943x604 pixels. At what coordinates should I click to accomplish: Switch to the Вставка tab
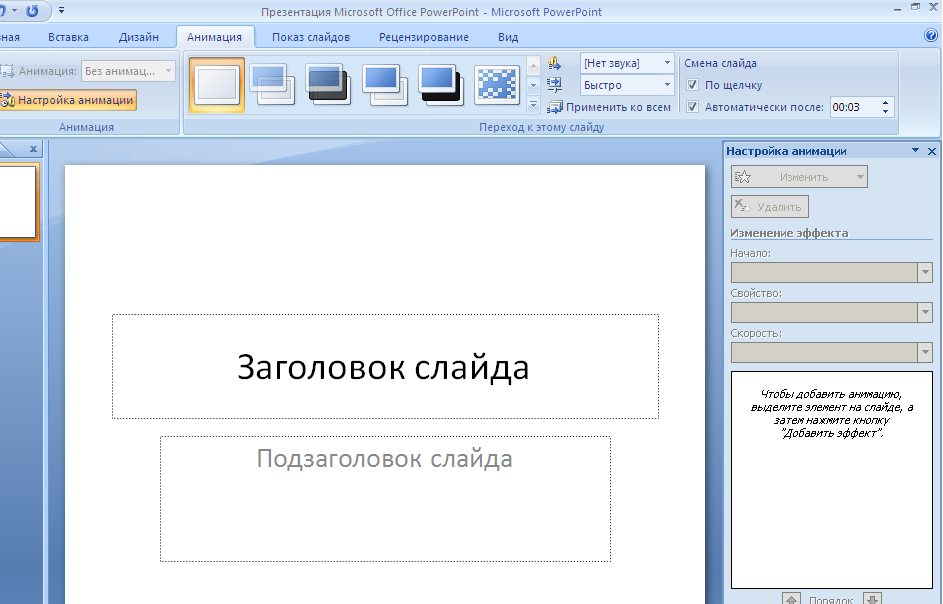click(69, 37)
